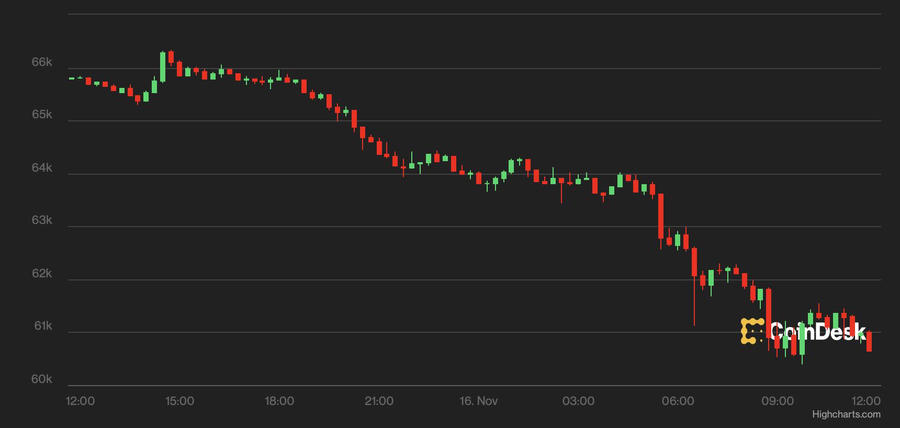The height and width of the screenshot is (428, 900).
Task: Click the 15:00 time axis label
Action: tap(179, 401)
